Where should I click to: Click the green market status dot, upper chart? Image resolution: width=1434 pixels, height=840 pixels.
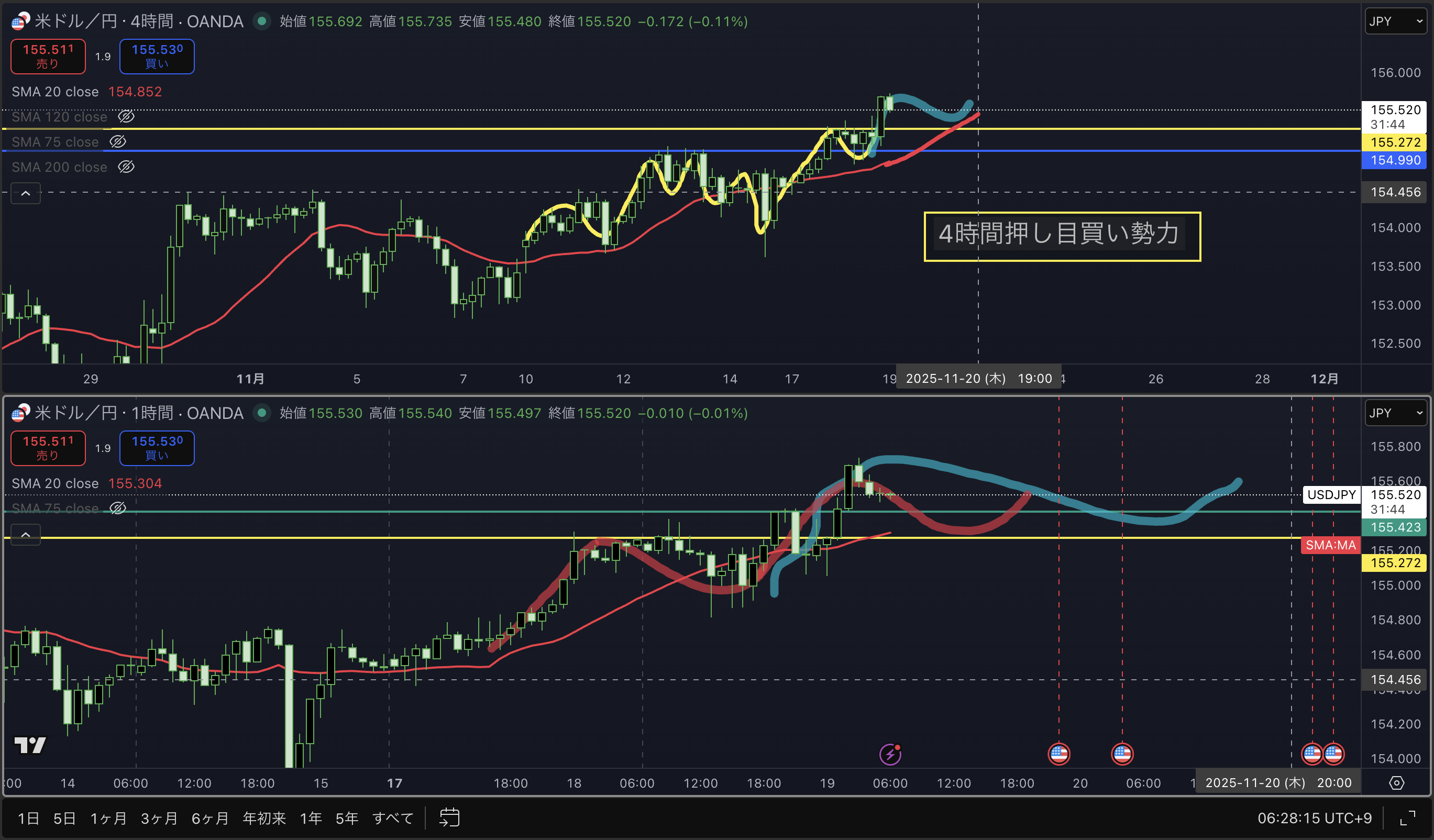262,21
